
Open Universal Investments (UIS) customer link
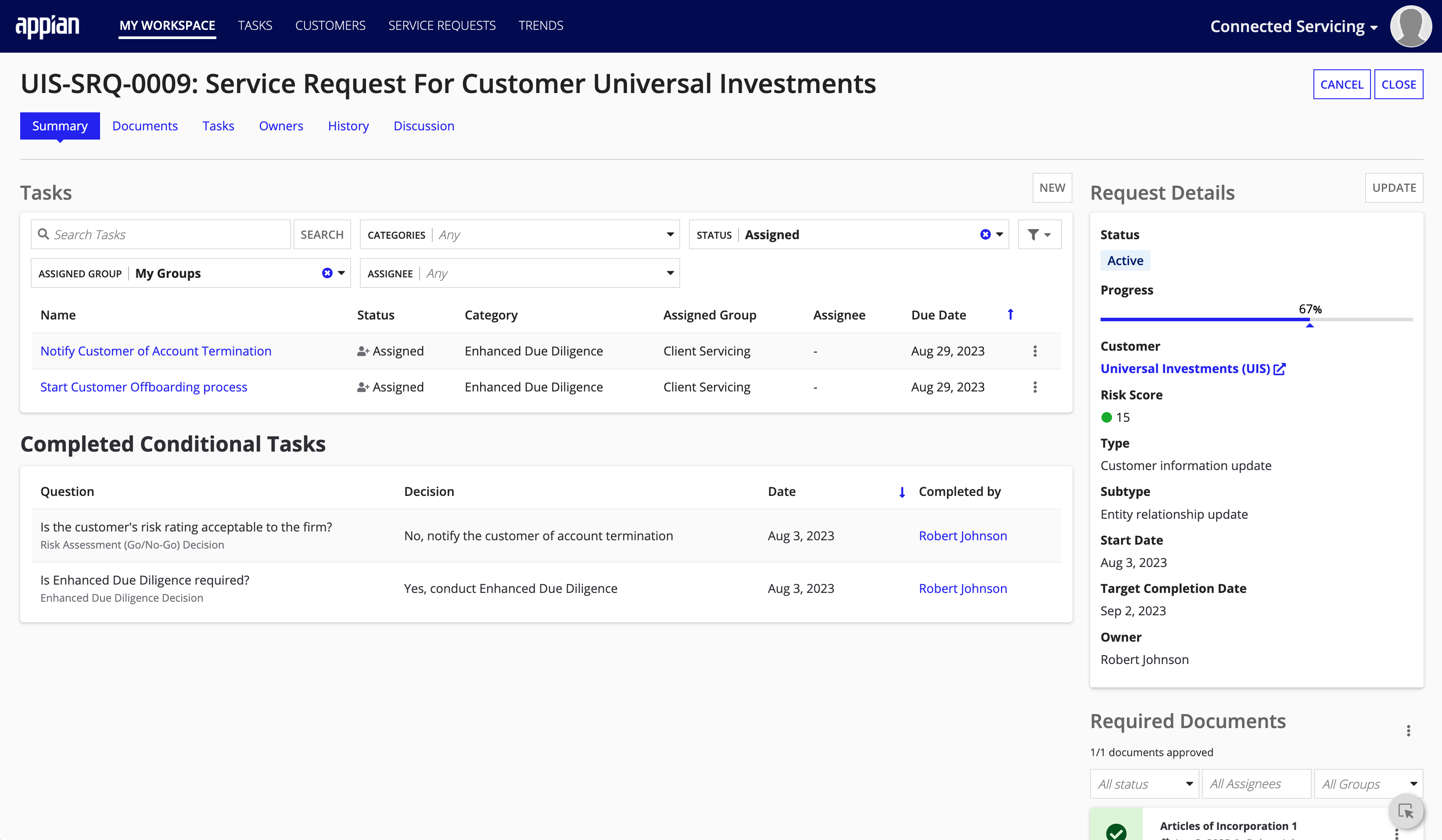(1185, 369)
